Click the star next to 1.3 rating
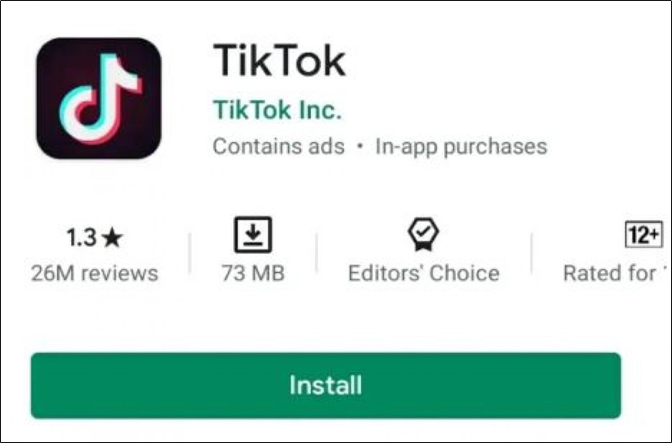Image resolution: width=672 pixels, height=443 pixels. (x=113, y=237)
